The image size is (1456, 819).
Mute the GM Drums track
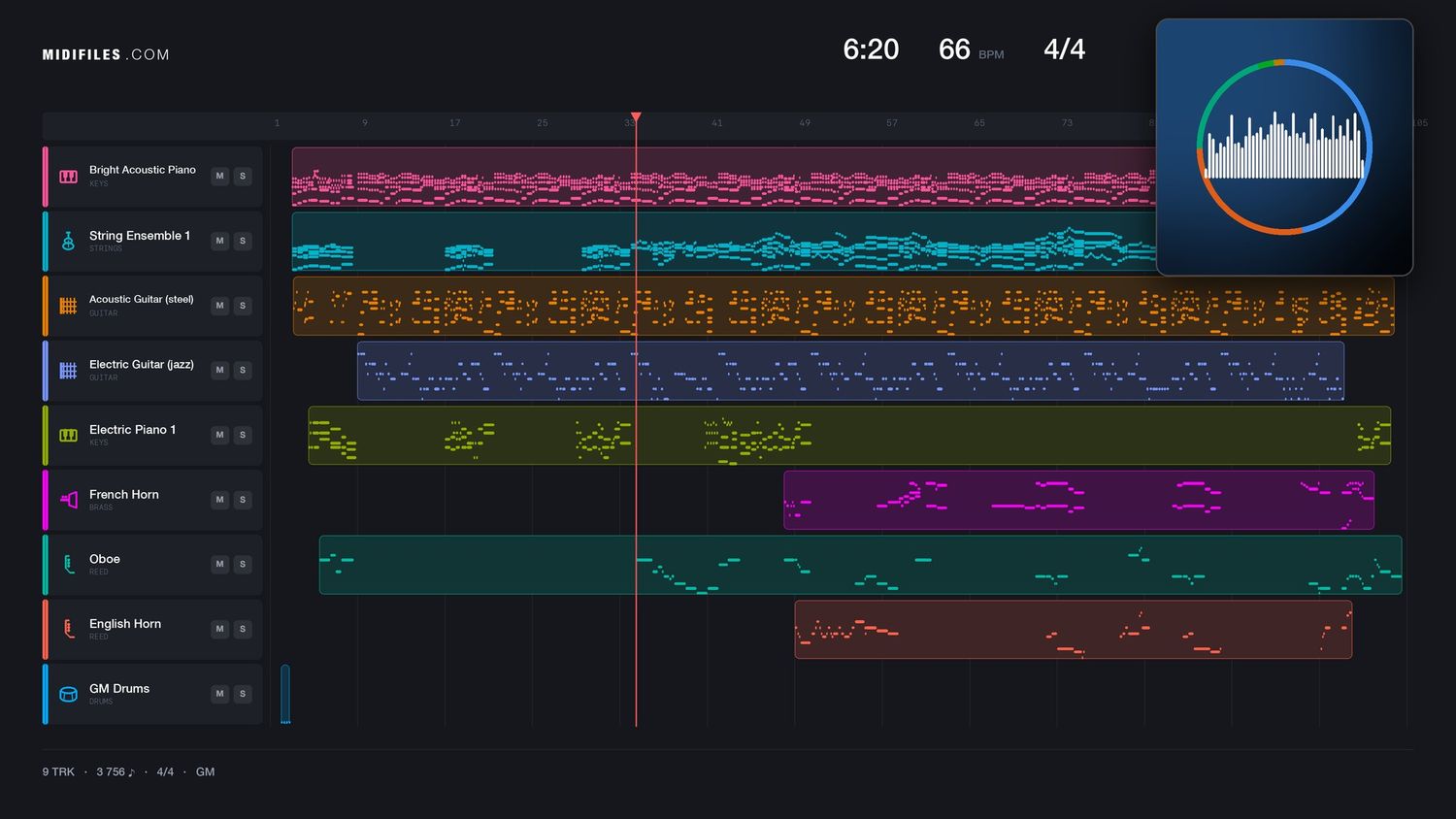tap(220, 694)
